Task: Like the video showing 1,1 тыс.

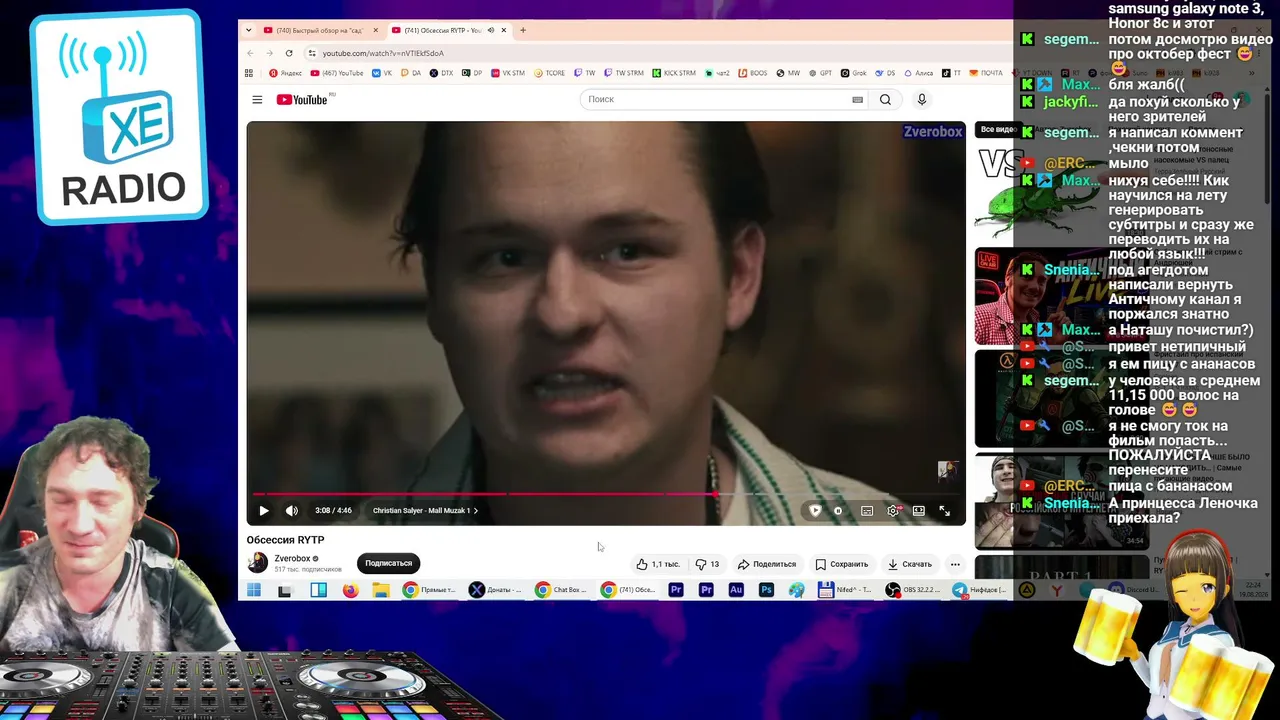Action: point(658,564)
